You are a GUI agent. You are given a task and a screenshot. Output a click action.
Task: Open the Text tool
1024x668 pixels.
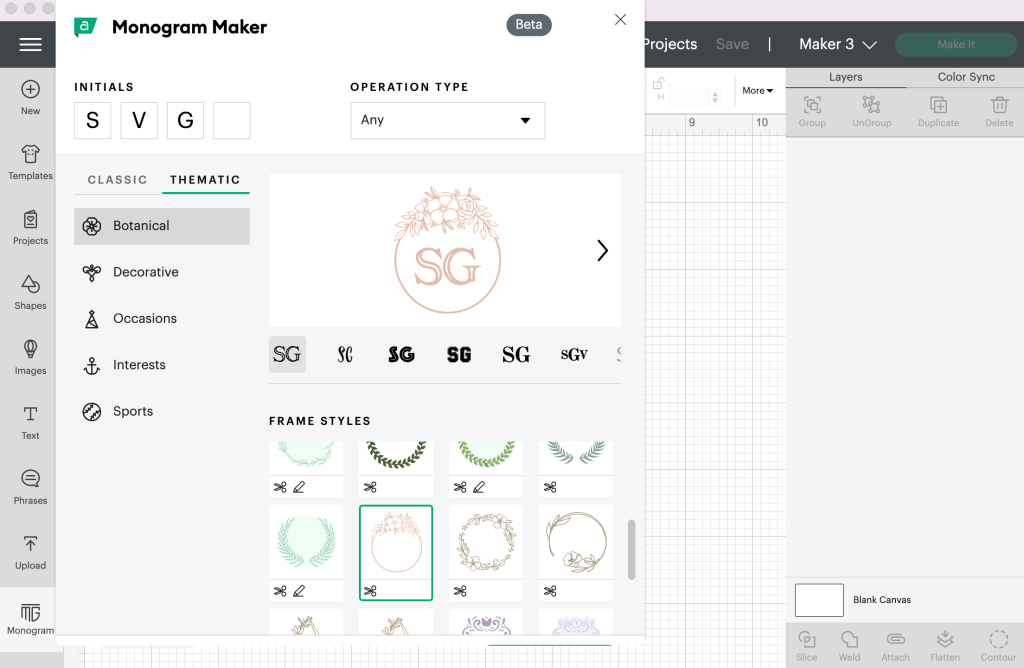coord(29,421)
